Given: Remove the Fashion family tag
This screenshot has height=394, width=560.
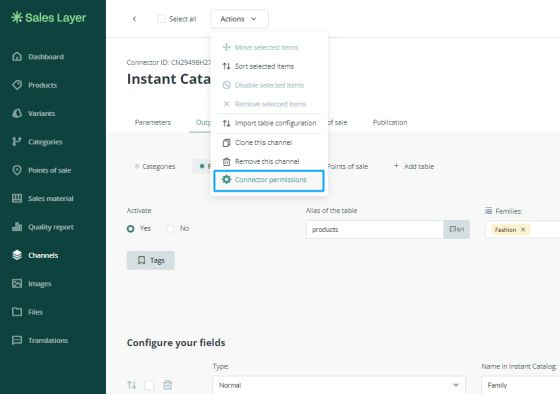Looking at the screenshot, I should pos(523,229).
